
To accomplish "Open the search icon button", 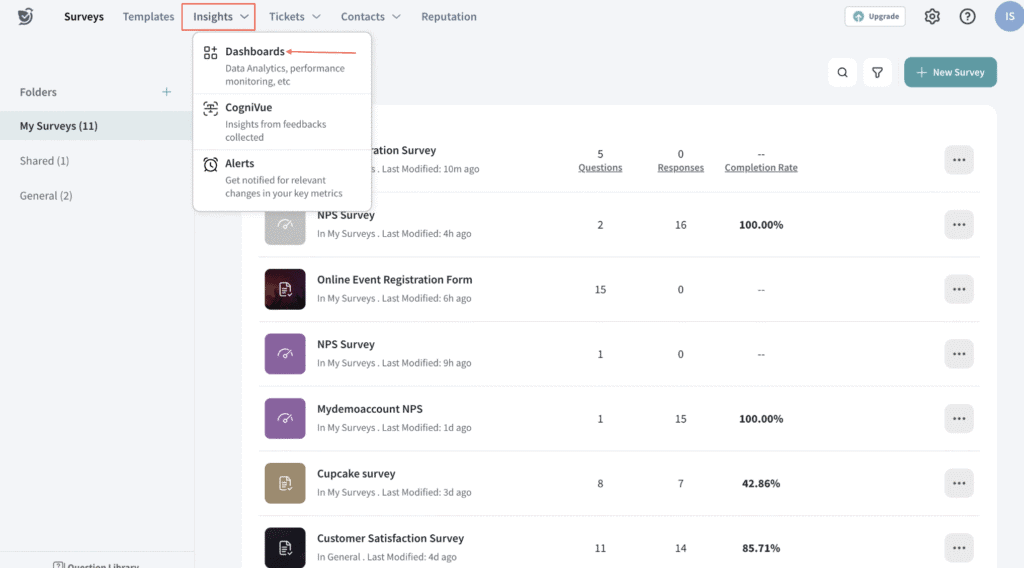I will point(842,72).
